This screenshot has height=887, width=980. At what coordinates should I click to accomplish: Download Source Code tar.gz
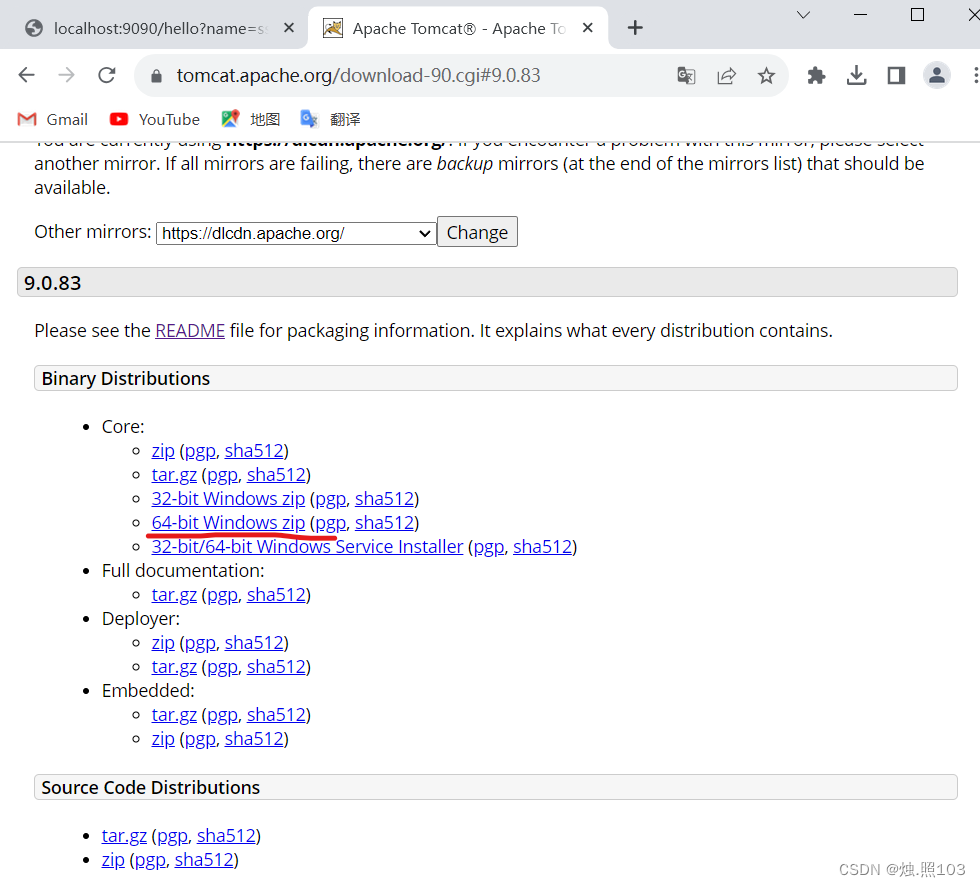click(124, 836)
